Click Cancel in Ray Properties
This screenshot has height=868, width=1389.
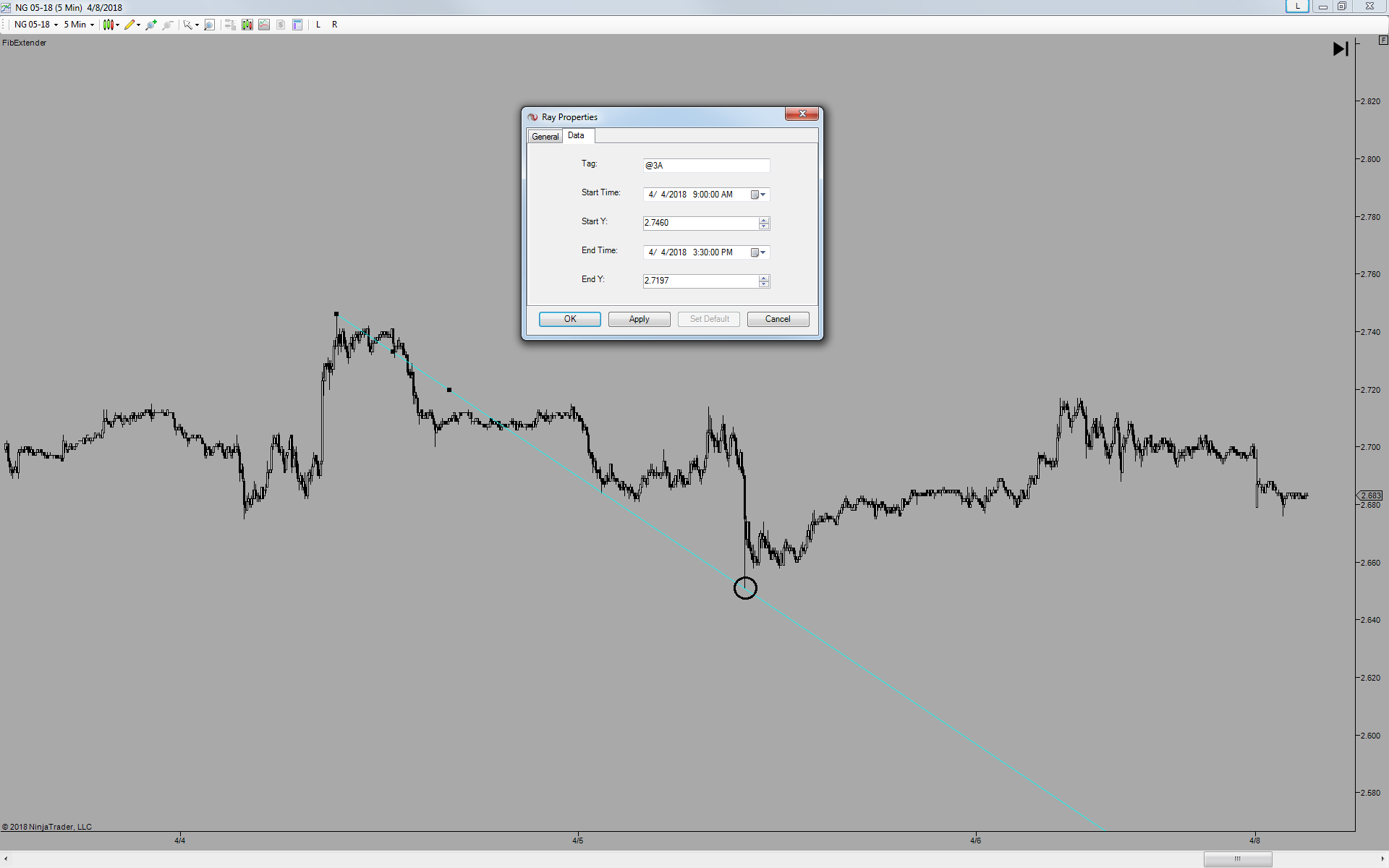pos(778,319)
